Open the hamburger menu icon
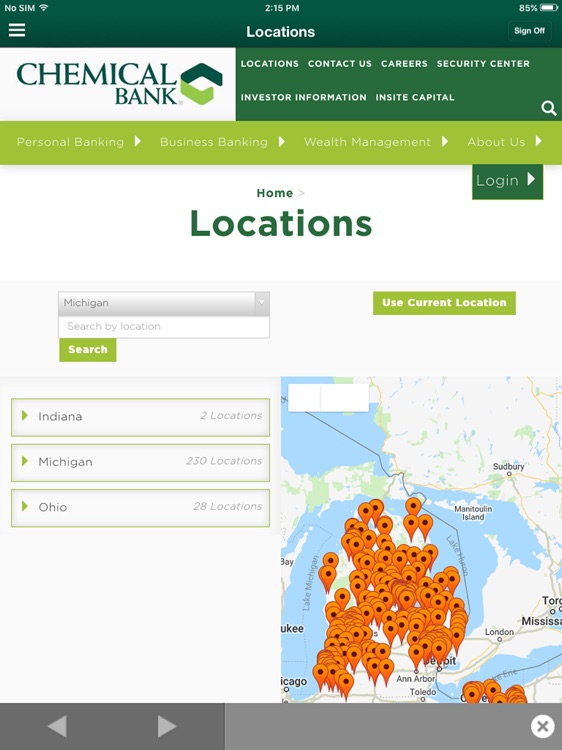The width and height of the screenshot is (562, 750). pyautogui.click(x=17, y=30)
